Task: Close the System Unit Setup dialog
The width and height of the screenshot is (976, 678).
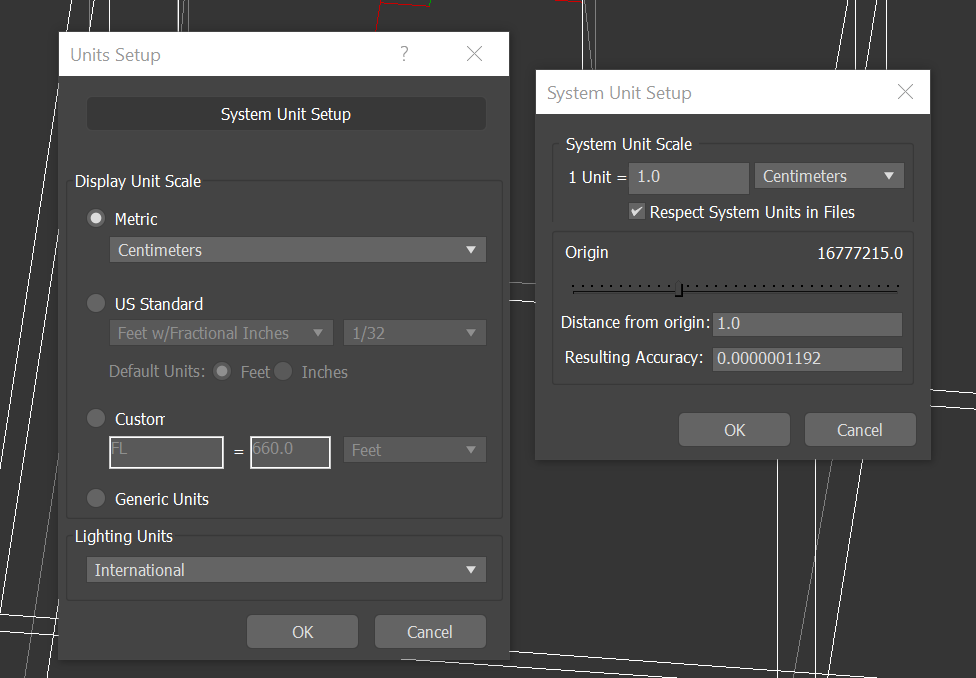Action: point(906,92)
